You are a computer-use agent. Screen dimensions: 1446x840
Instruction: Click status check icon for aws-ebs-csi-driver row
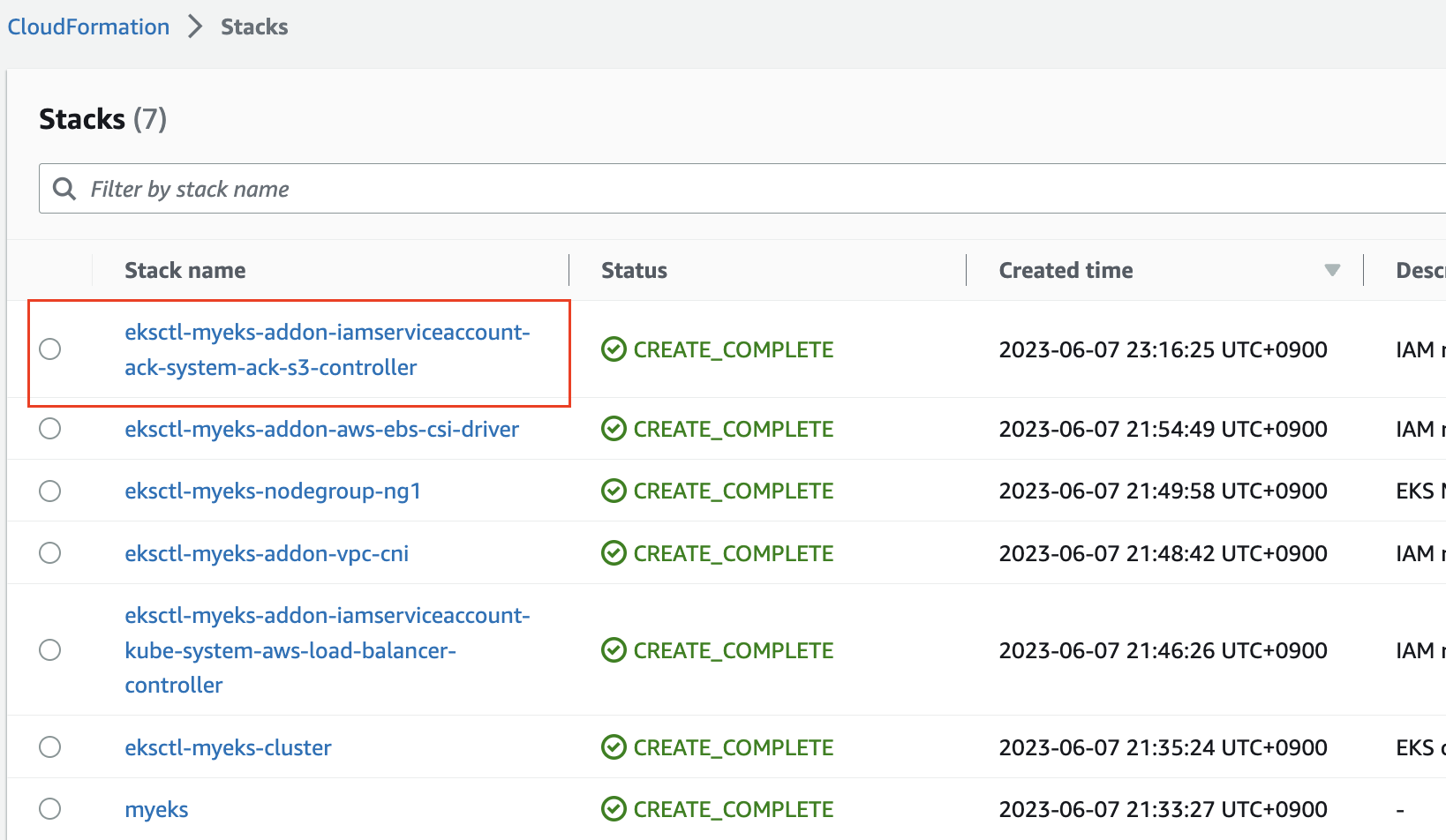tap(614, 429)
